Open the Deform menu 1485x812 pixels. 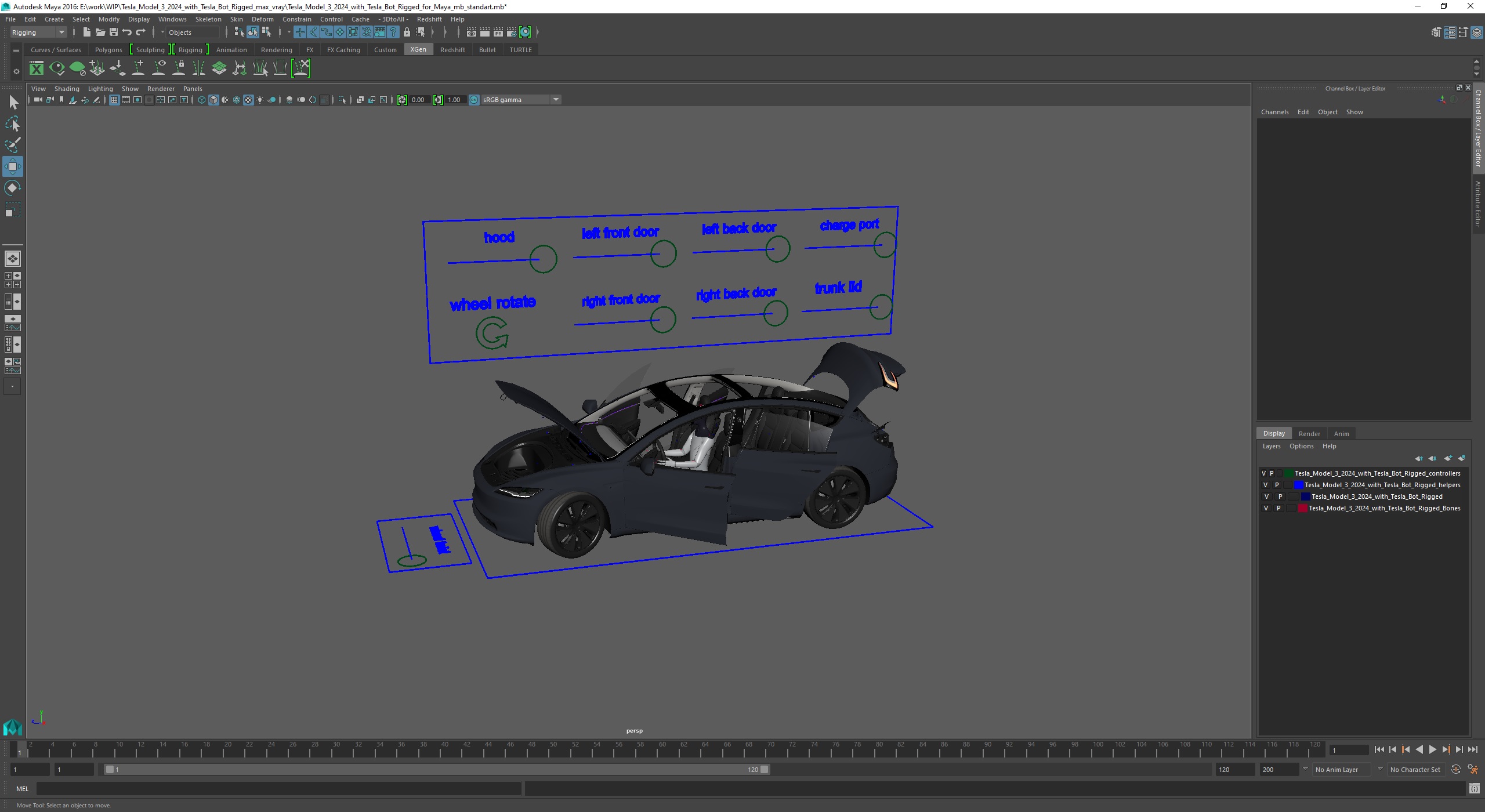pos(262,19)
